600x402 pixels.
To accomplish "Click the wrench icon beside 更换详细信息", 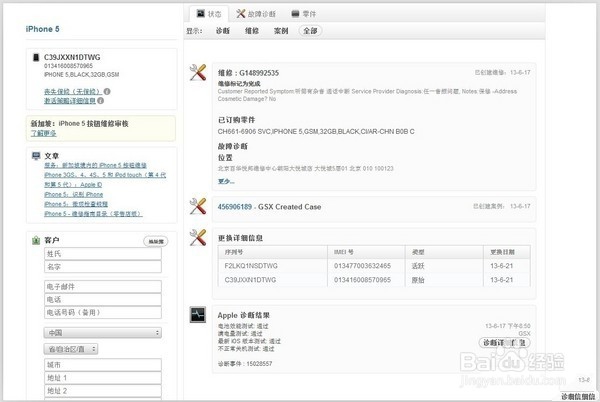I will point(198,237).
